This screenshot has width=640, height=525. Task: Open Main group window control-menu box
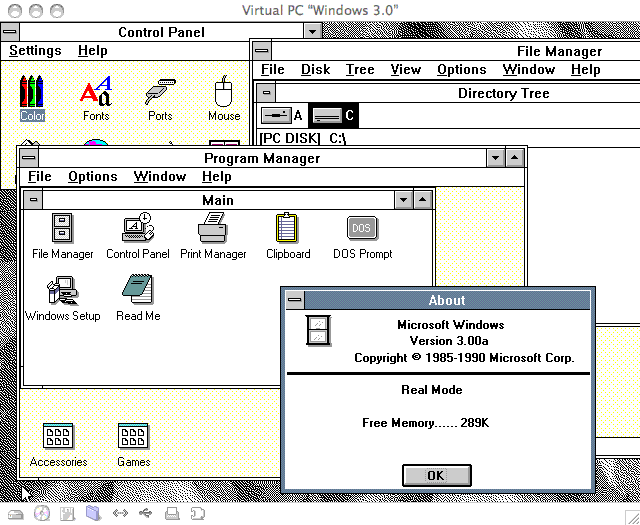coord(33,200)
